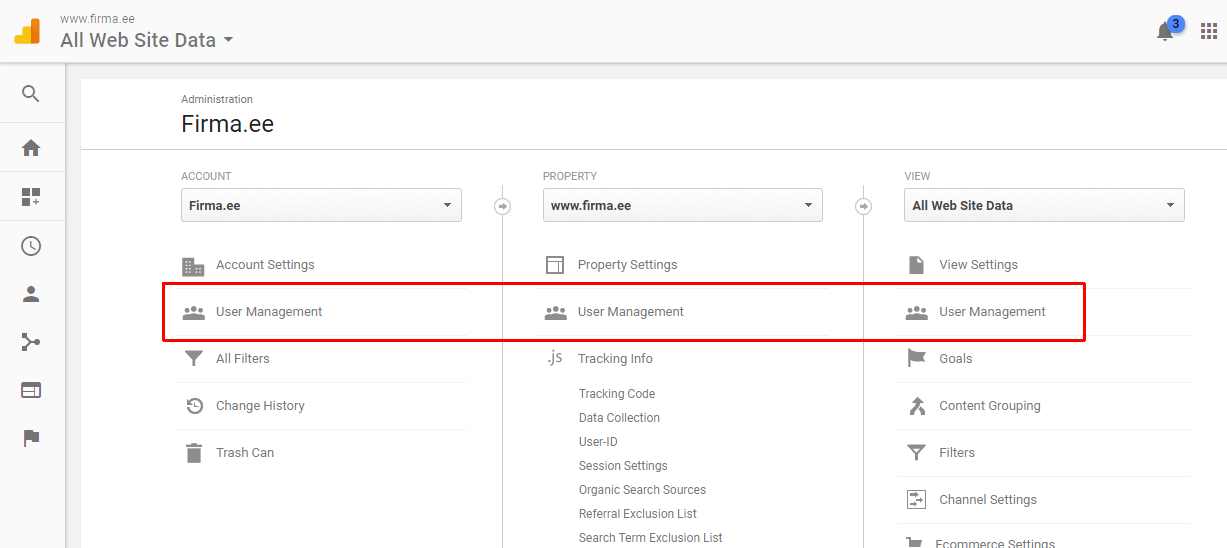Open notifications bell with badge

(x=1165, y=31)
